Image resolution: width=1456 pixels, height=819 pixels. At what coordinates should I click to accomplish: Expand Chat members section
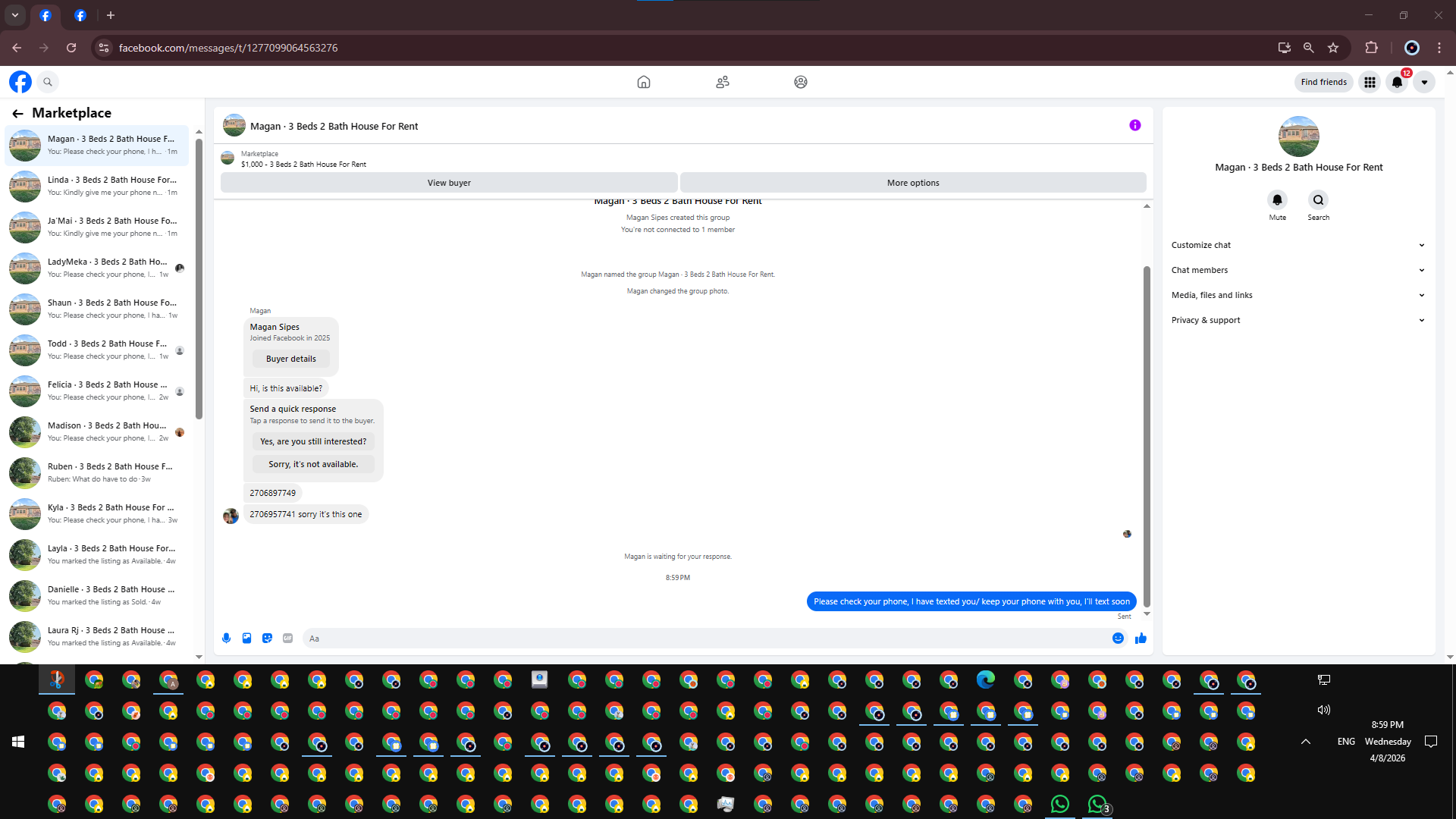click(1298, 270)
